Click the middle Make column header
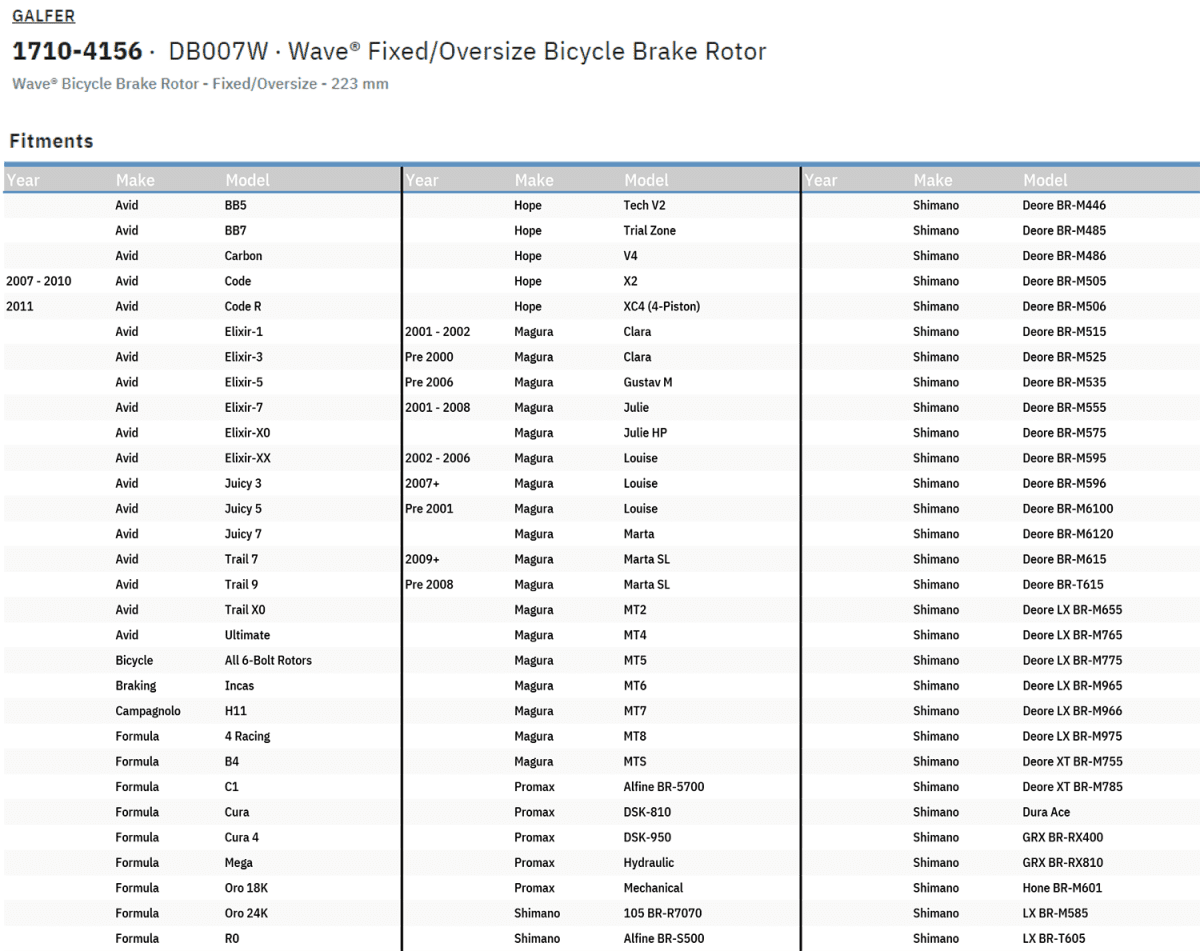The image size is (1200, 951). tap(534, 180)
